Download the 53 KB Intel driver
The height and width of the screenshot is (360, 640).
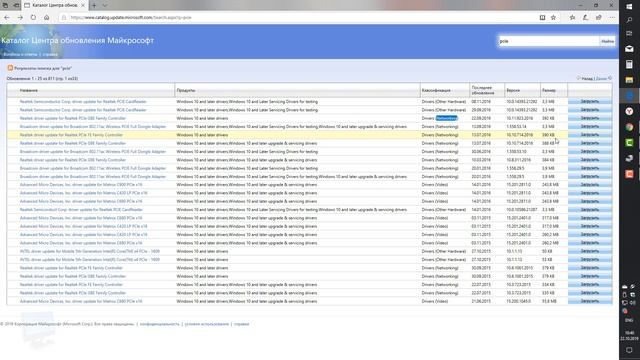[x=590, y=260]
